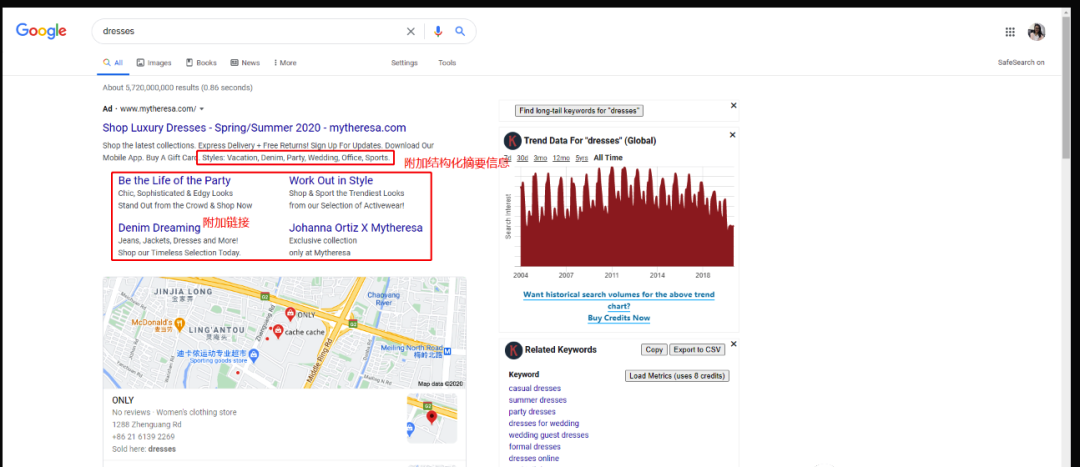Image resolution: width=1080 pixels, height=467 pixels.
Task: Start voice search with the microphone icon
Action: pyautogui.click(x=437, y=32)
